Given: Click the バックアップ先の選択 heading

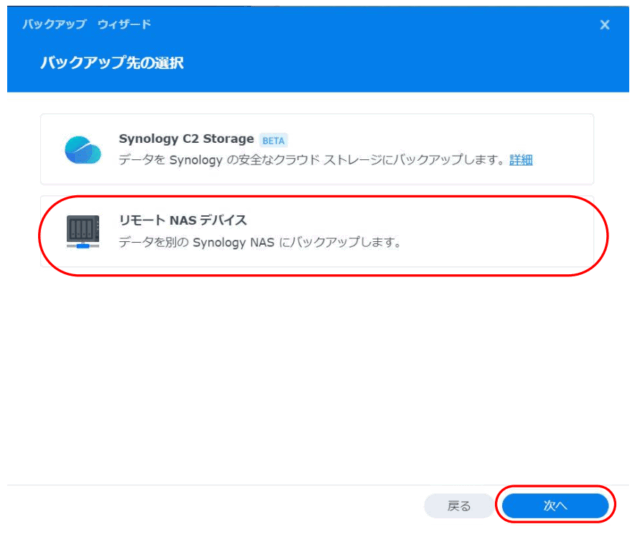Looking at the screenshot, I should click(111, 63).
